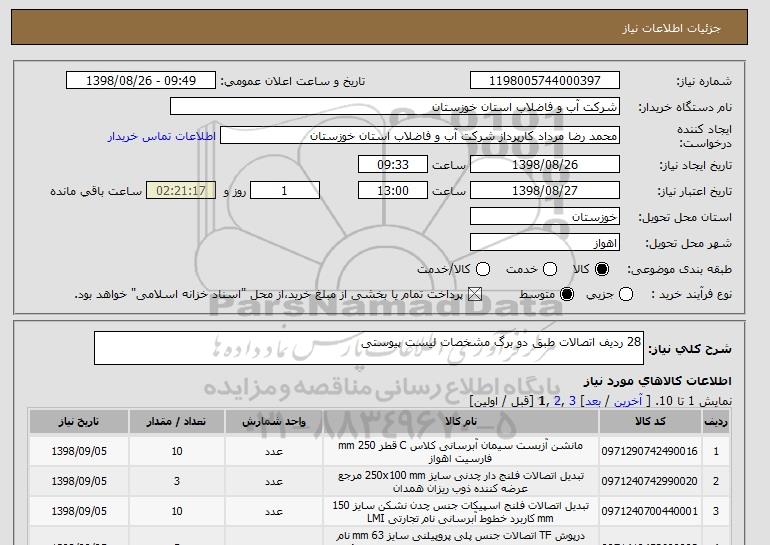Click the درپوش TF اتصالات item name
770x545 pixels.
461,537
